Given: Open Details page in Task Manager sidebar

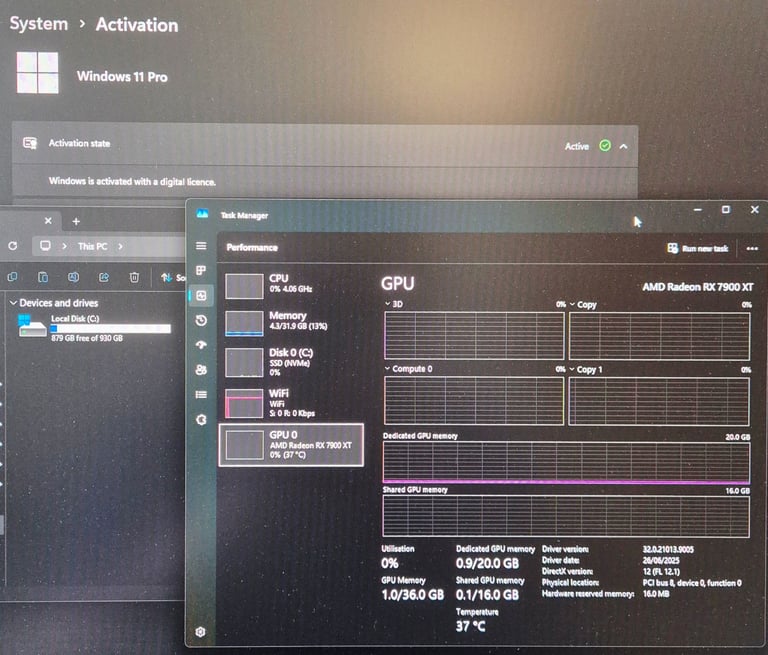Looking at the screenshot, I should pyautogui.click(x=201, y=394).
